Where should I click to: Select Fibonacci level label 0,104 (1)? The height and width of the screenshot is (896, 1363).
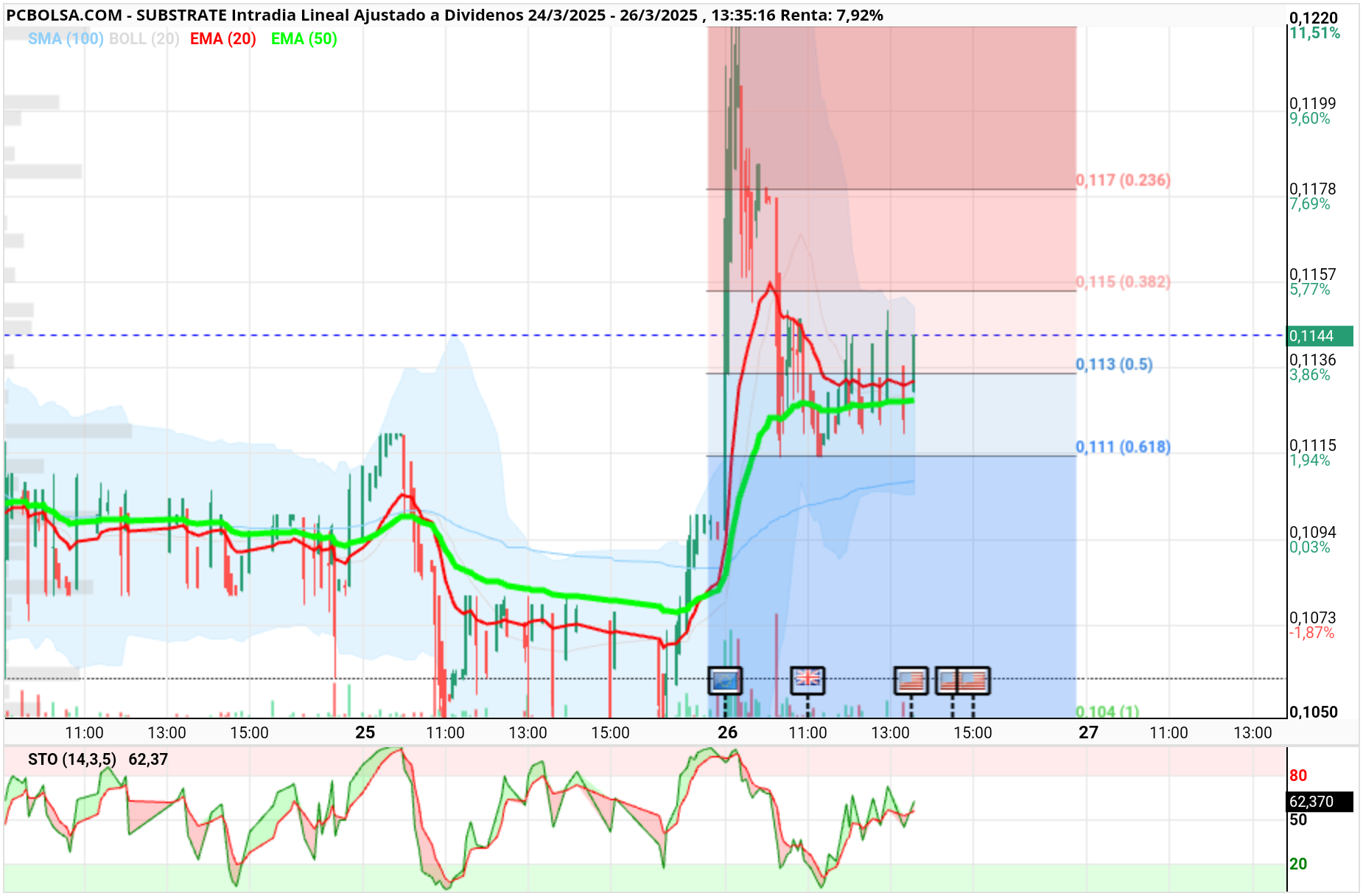1107,711
